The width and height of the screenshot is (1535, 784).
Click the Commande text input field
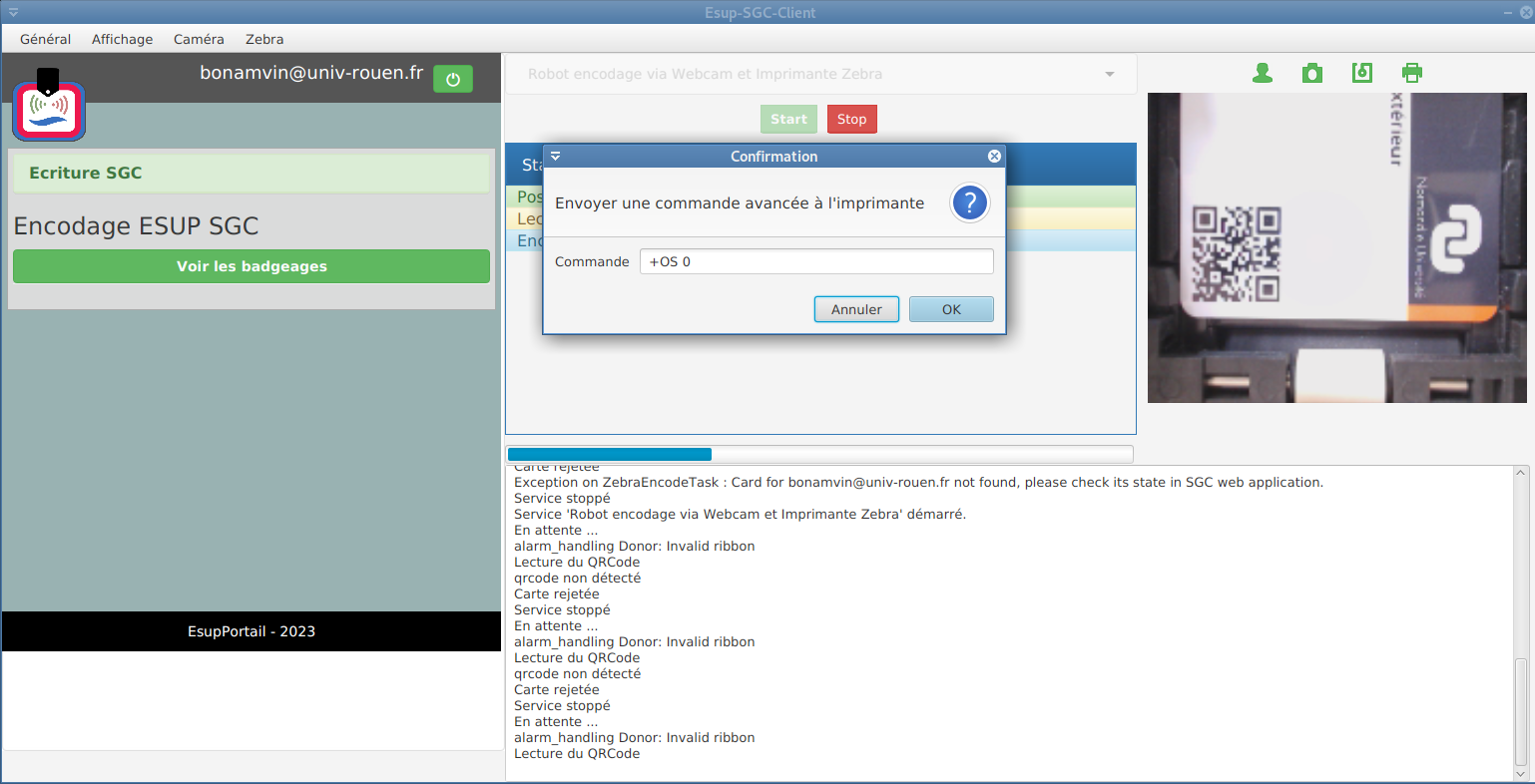tap(815, 261)
